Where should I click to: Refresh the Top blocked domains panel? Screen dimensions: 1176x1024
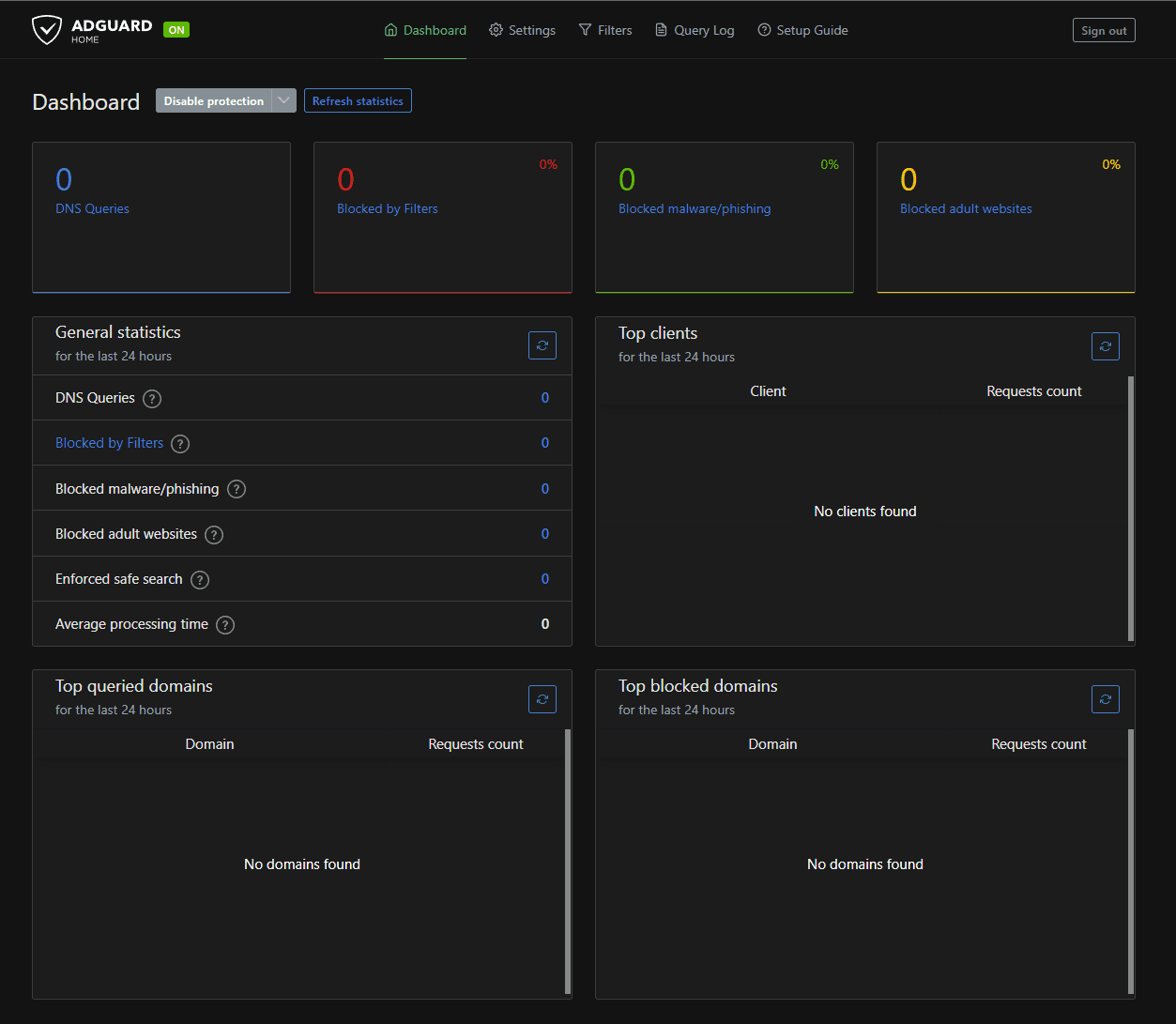(1105, 699)
